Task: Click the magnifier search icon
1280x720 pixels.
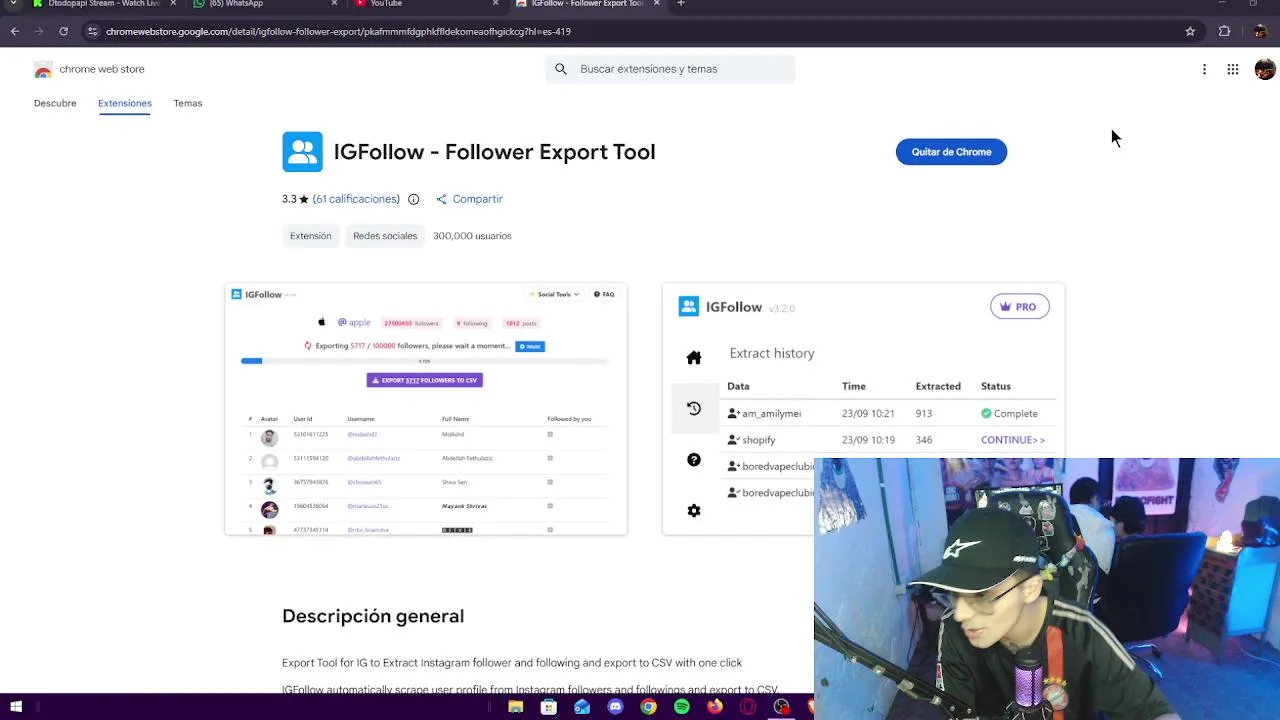Action: pyautogui.click(x=560, y=69)
